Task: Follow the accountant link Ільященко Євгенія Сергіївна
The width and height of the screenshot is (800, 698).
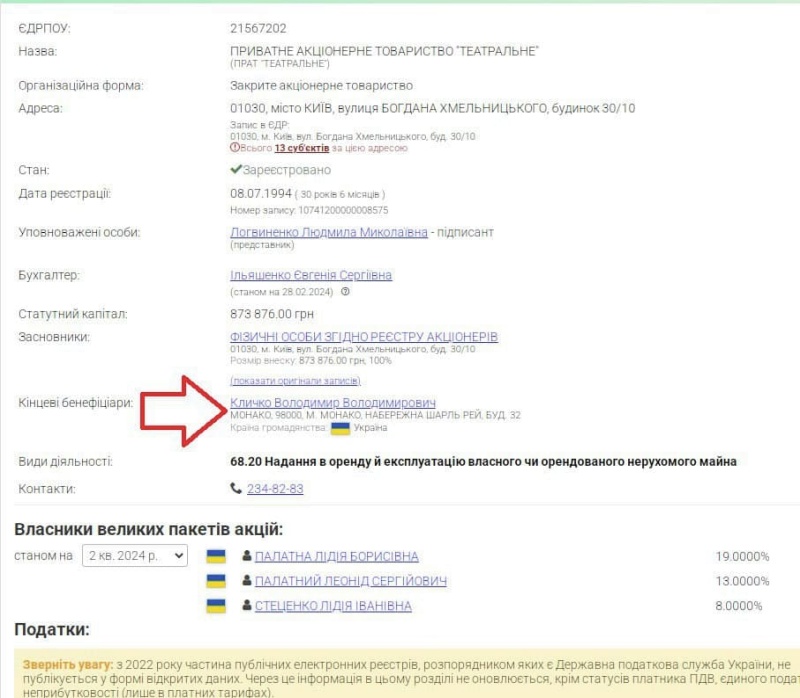Action: [x=310, y=275]
